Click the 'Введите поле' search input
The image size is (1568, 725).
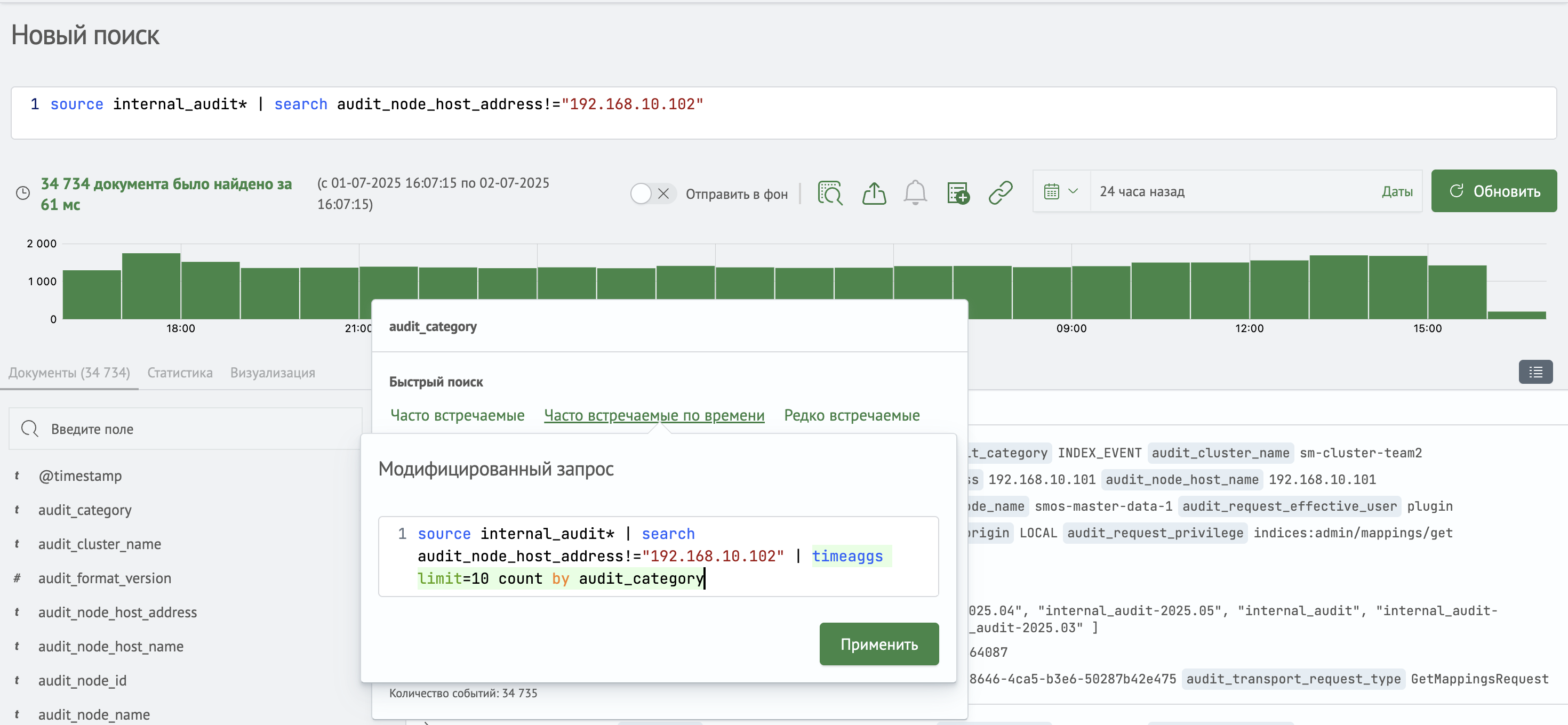coord(185,429)
